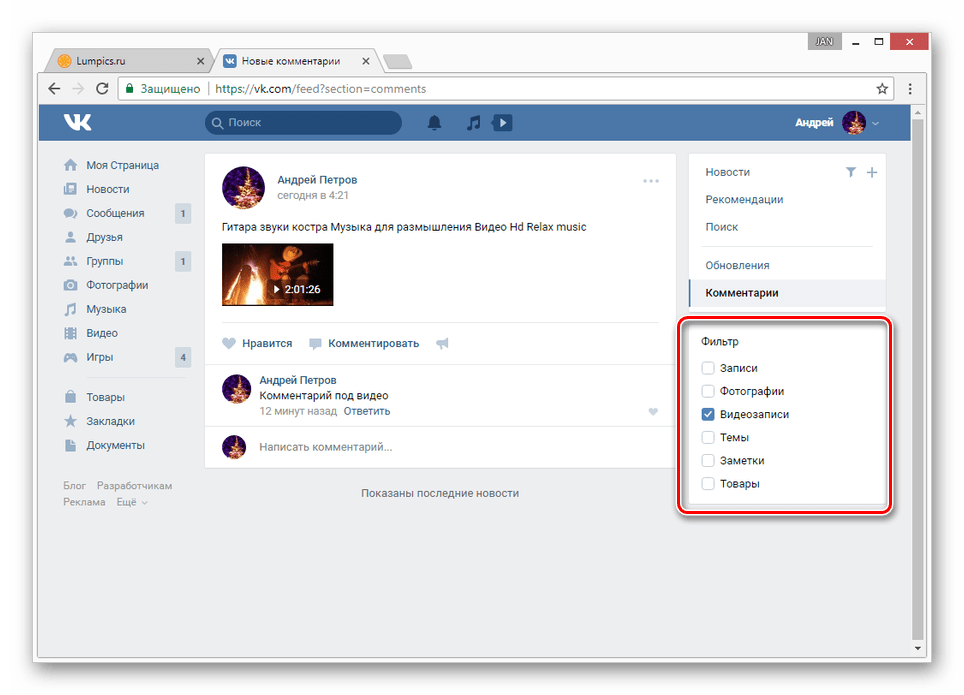Open the post's three-dot options menu

[x=651, y=181]
